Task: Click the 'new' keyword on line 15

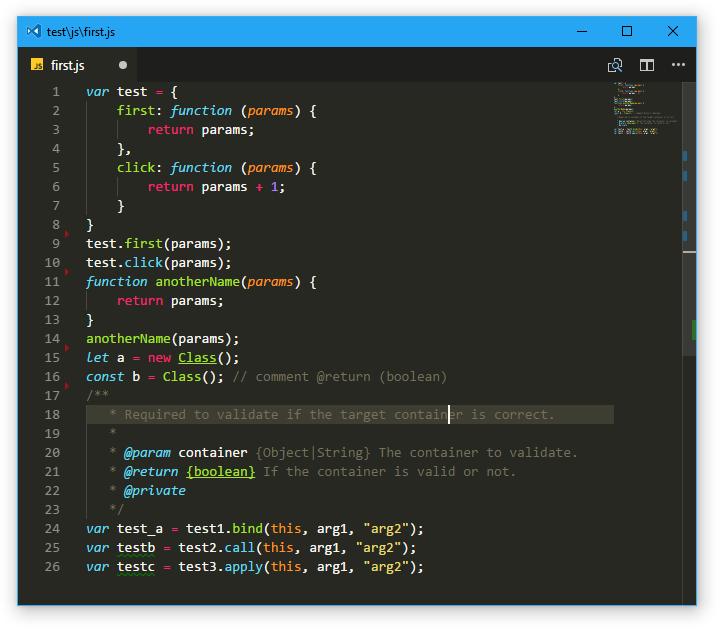Action: [159, 358]
